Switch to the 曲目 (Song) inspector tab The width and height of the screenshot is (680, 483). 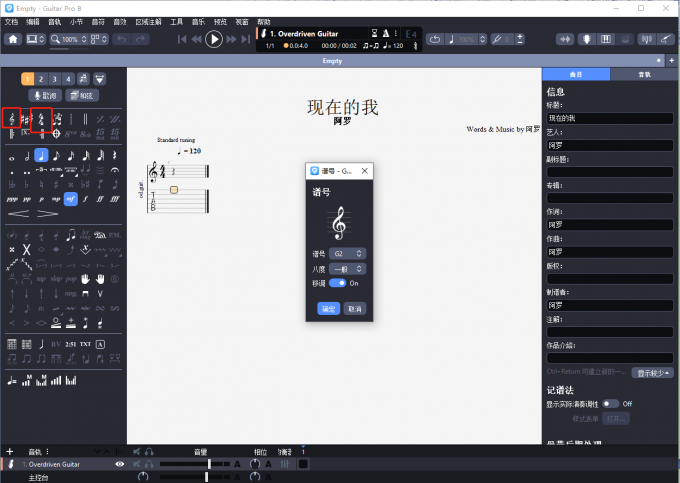click(x=576, y=74)
